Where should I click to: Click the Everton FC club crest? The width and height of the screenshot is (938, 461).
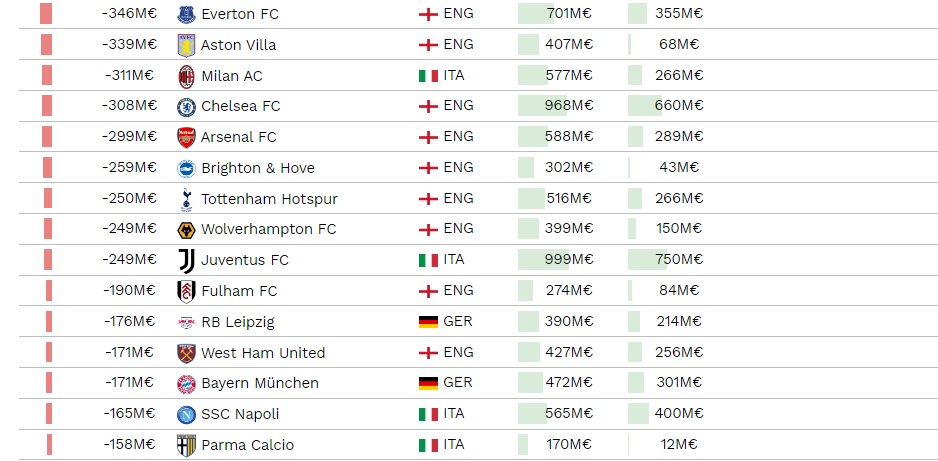pyautogui.click(x=186, y=14)
